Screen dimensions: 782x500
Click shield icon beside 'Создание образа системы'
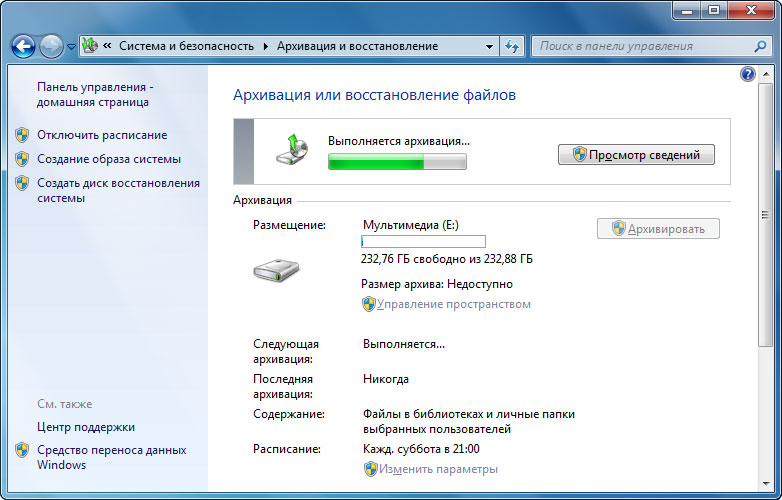click(21, 159)
